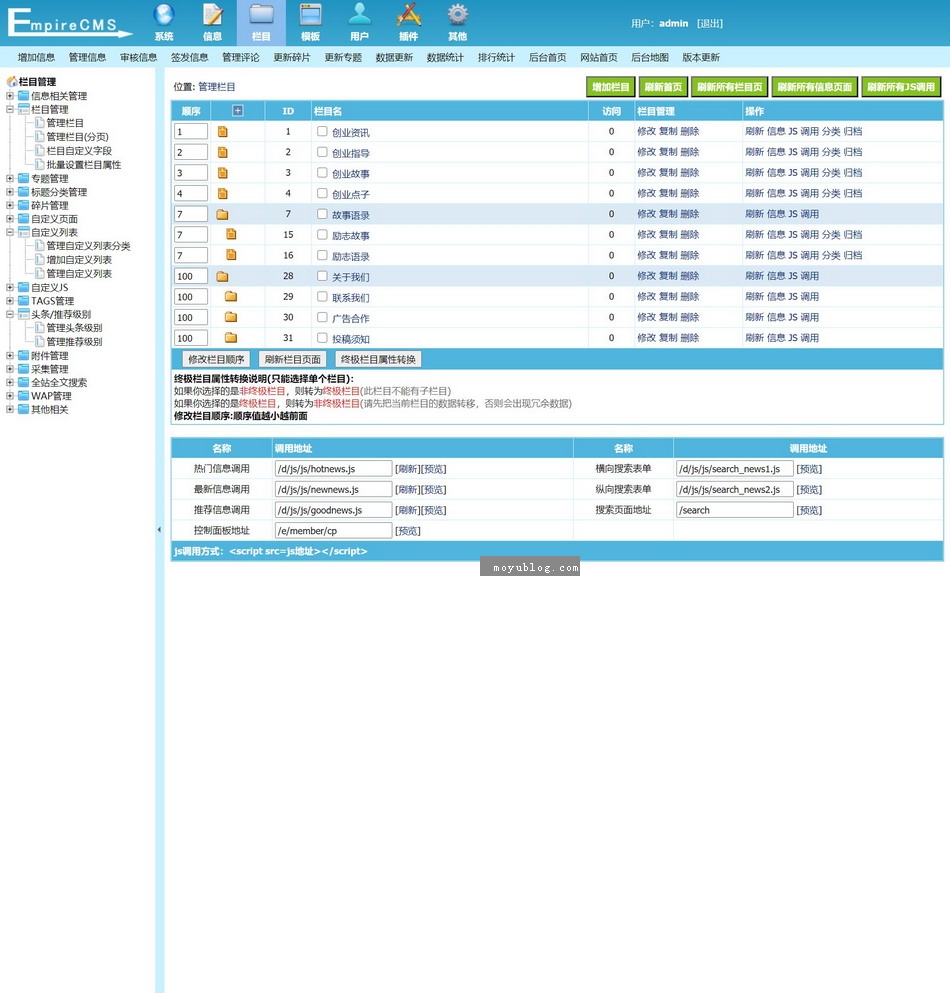950x993 pixels.
Task: Open the document icon beside 栏目自定义字段 tree item
Action: [x=40, y=151]
